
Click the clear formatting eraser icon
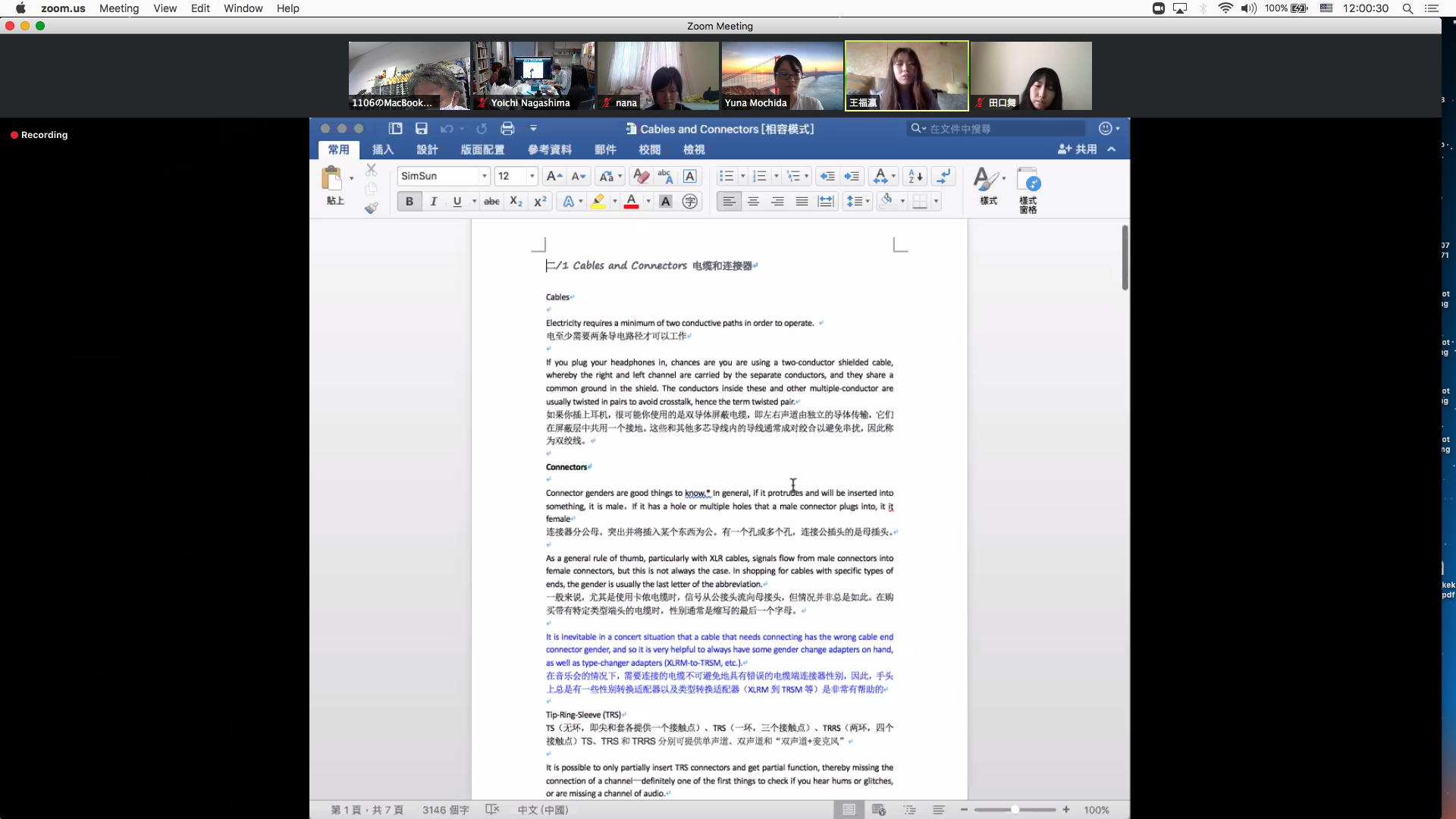(641, 176)
